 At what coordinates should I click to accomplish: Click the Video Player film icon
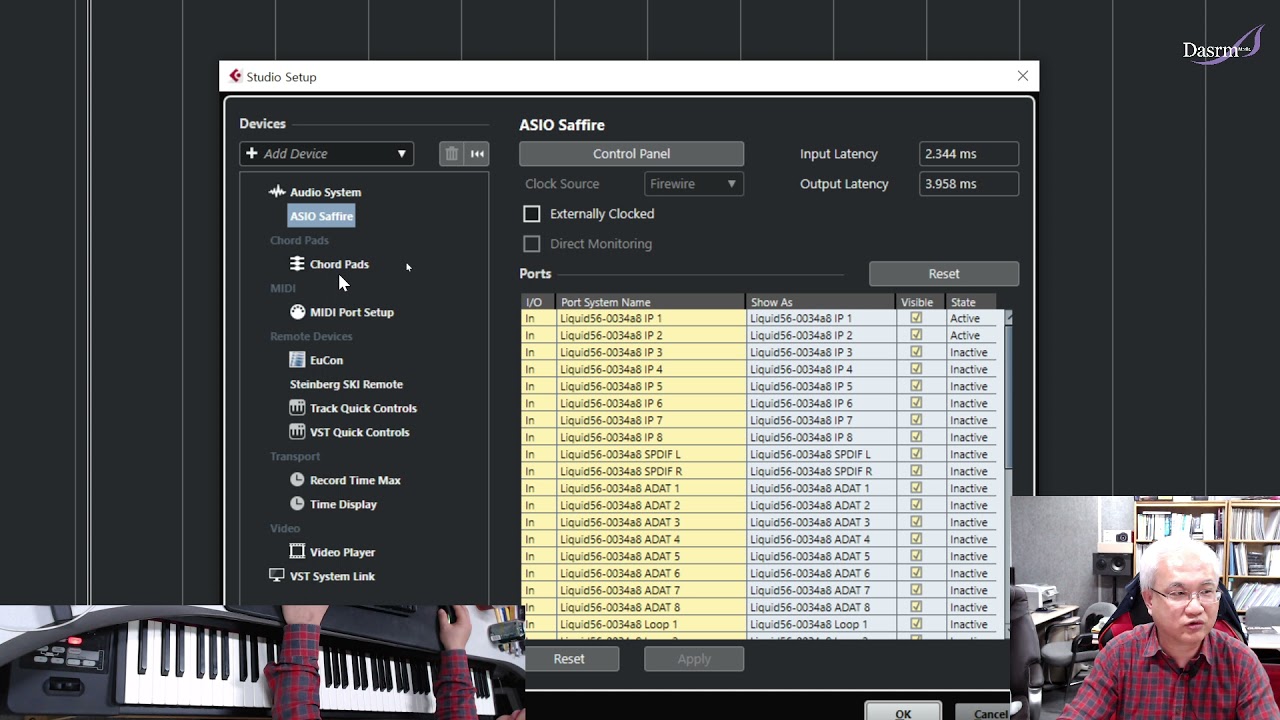[297, 552]
